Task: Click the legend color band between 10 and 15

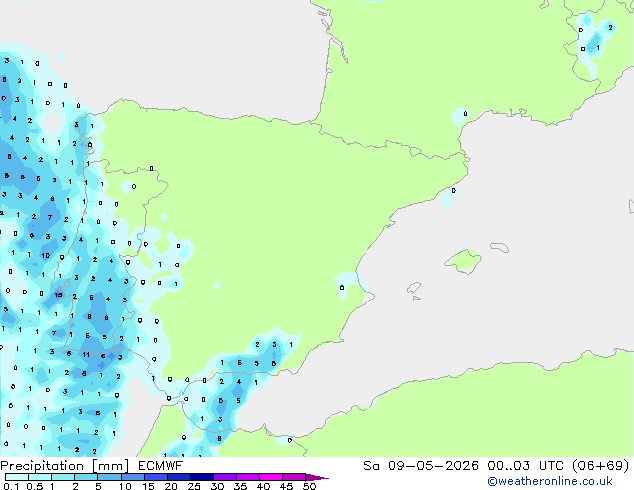Action: click(x=132, y=477)
